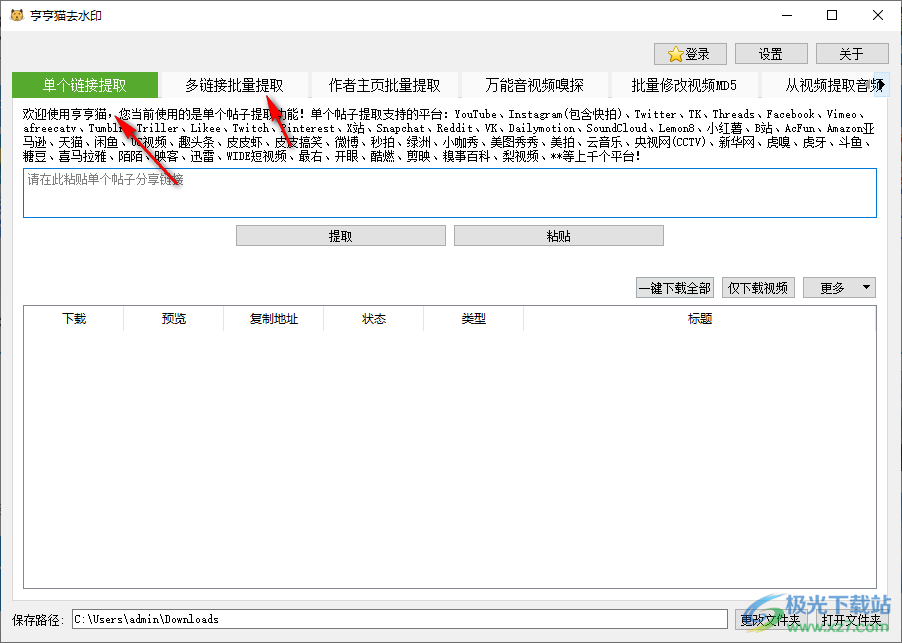Image resolution: width=902 pixels, height=643 pixels.
Task: Click the 粘贴 paste button
Action: pyautogui.click(x=558, y=236)
